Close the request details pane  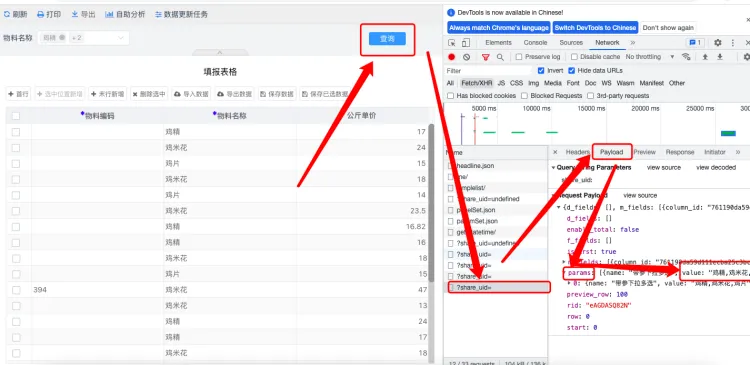tap(555, 152)
